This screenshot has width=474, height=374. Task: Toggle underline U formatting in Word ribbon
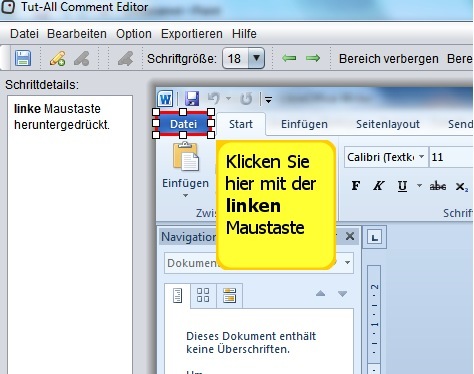tap(402, 186)
